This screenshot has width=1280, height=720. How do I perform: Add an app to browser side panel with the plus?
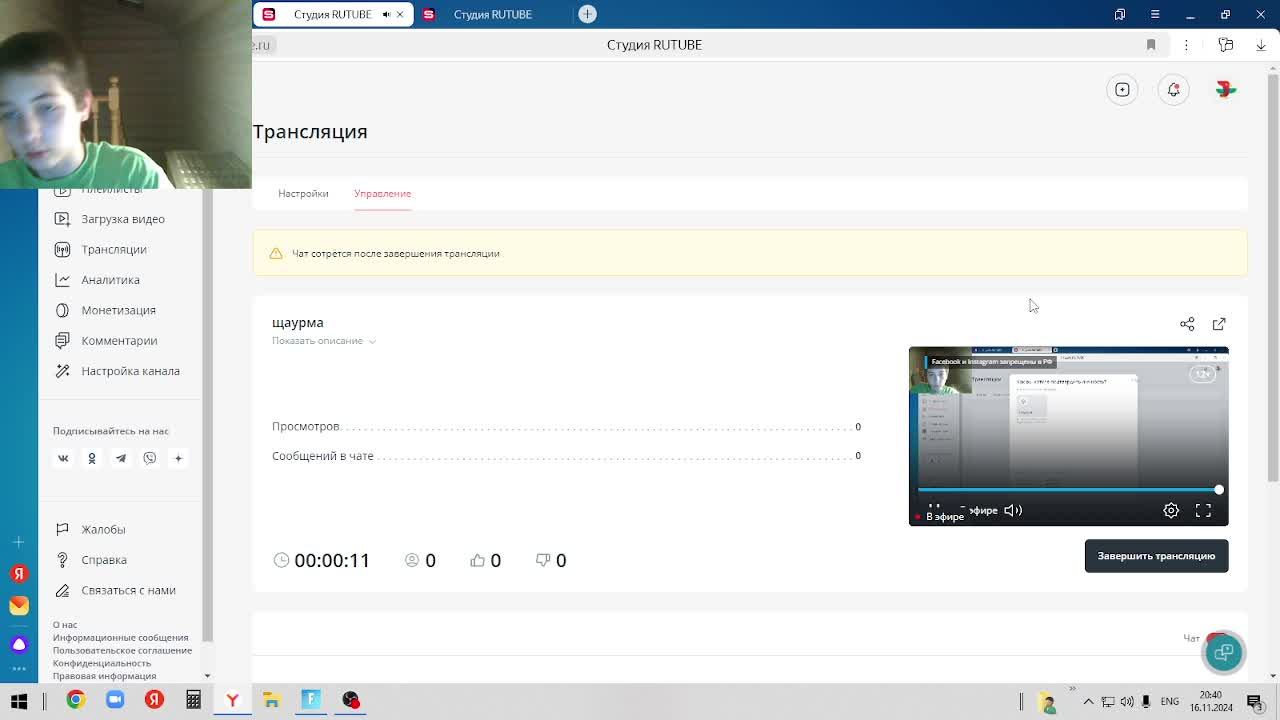19,541
